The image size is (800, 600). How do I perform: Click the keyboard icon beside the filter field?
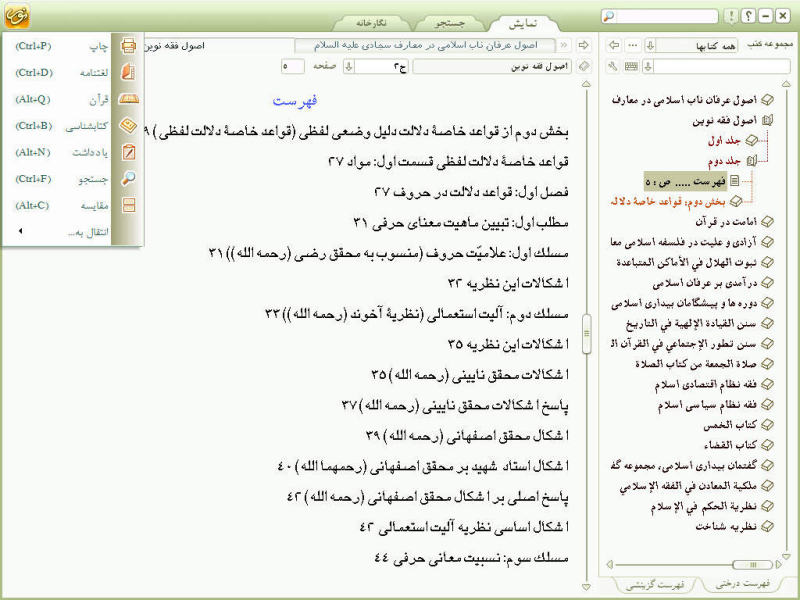[x=631, y=66]
